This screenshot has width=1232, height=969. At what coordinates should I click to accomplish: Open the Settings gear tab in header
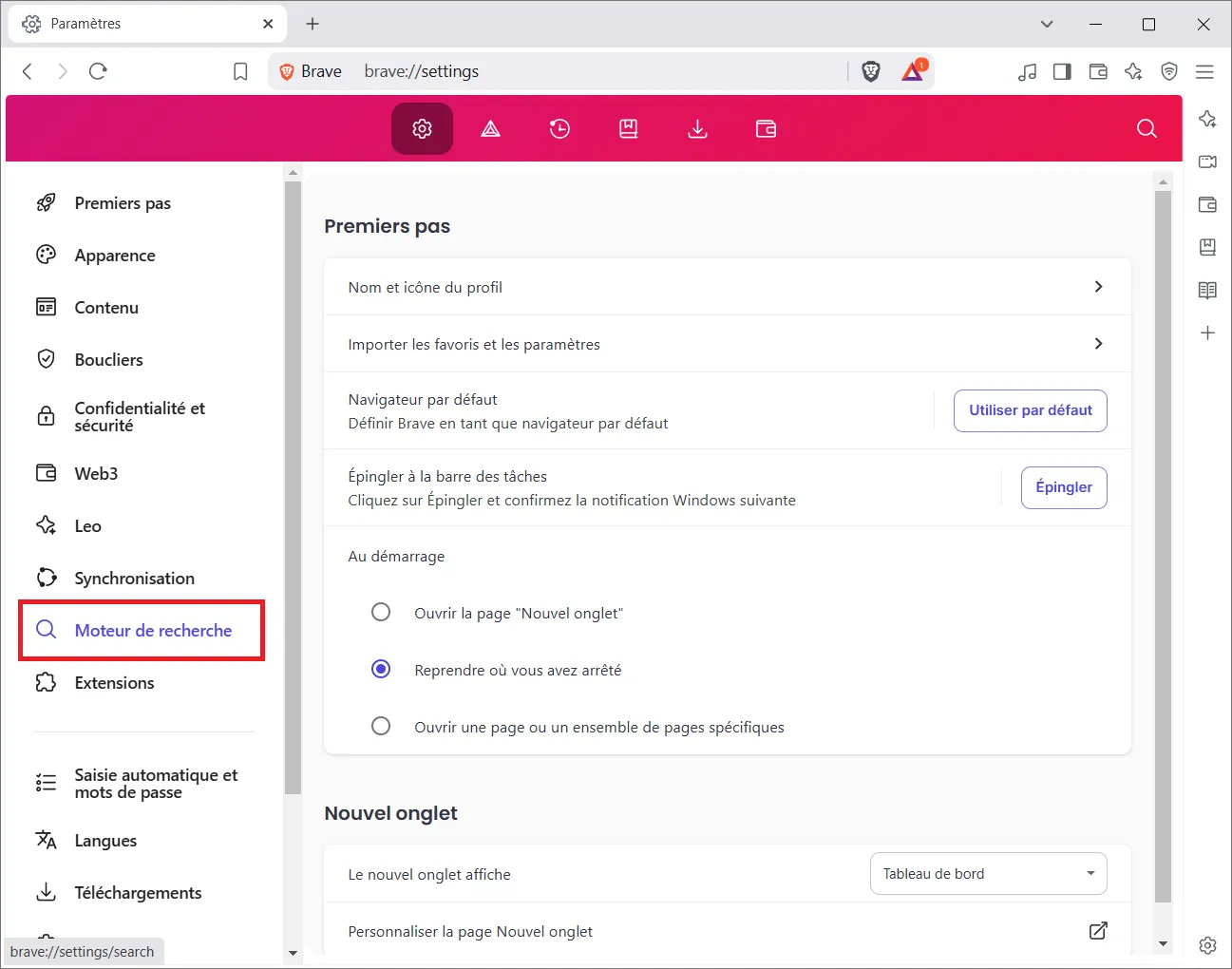tap(422, 128)
